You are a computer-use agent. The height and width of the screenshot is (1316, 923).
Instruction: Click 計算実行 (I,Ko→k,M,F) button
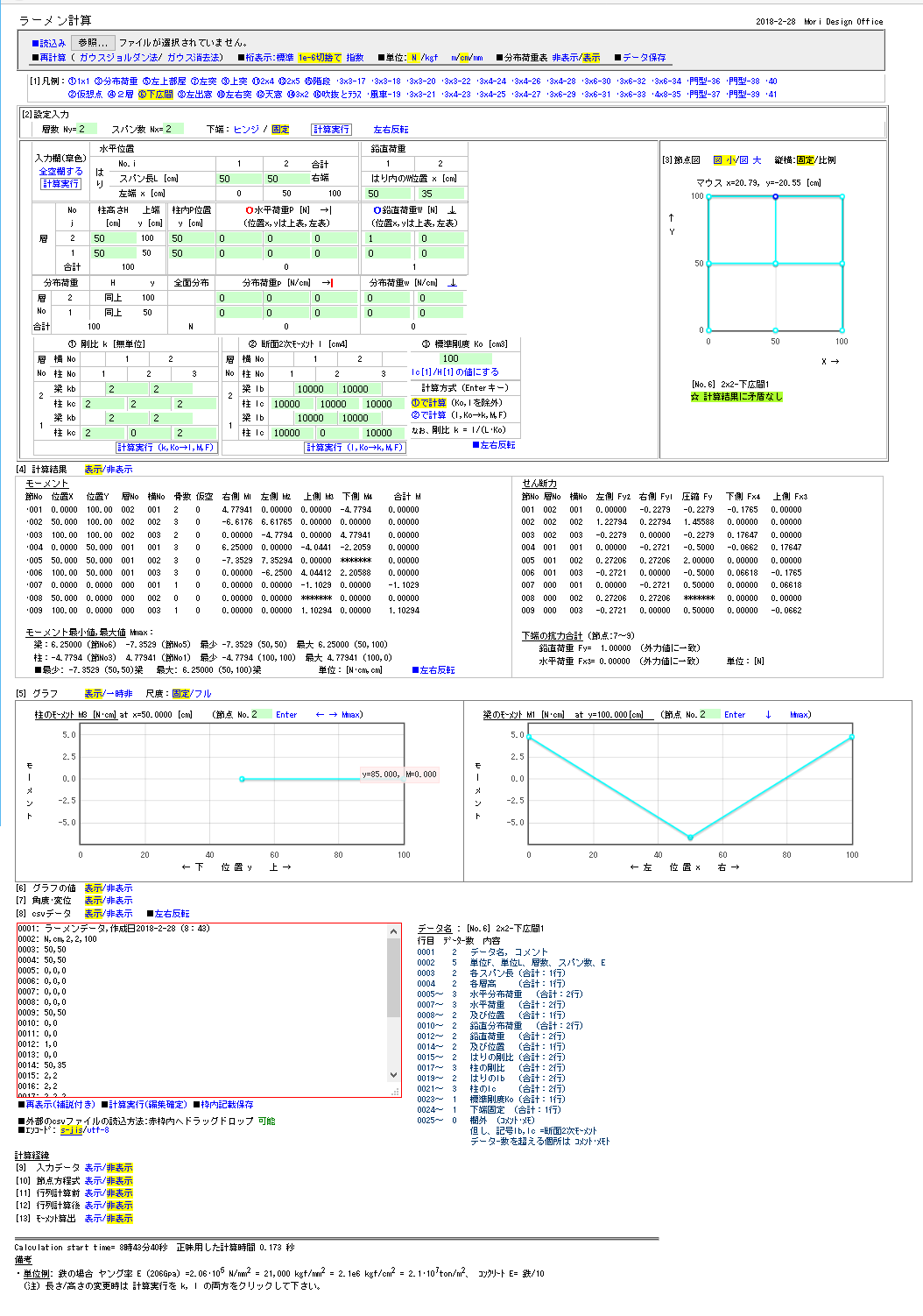(x=355, y=448)
